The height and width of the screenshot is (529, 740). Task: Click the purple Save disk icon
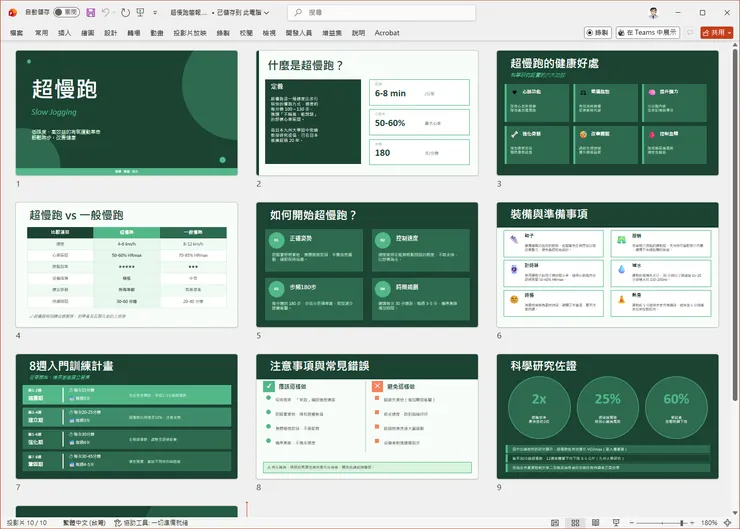pos(91,13)
